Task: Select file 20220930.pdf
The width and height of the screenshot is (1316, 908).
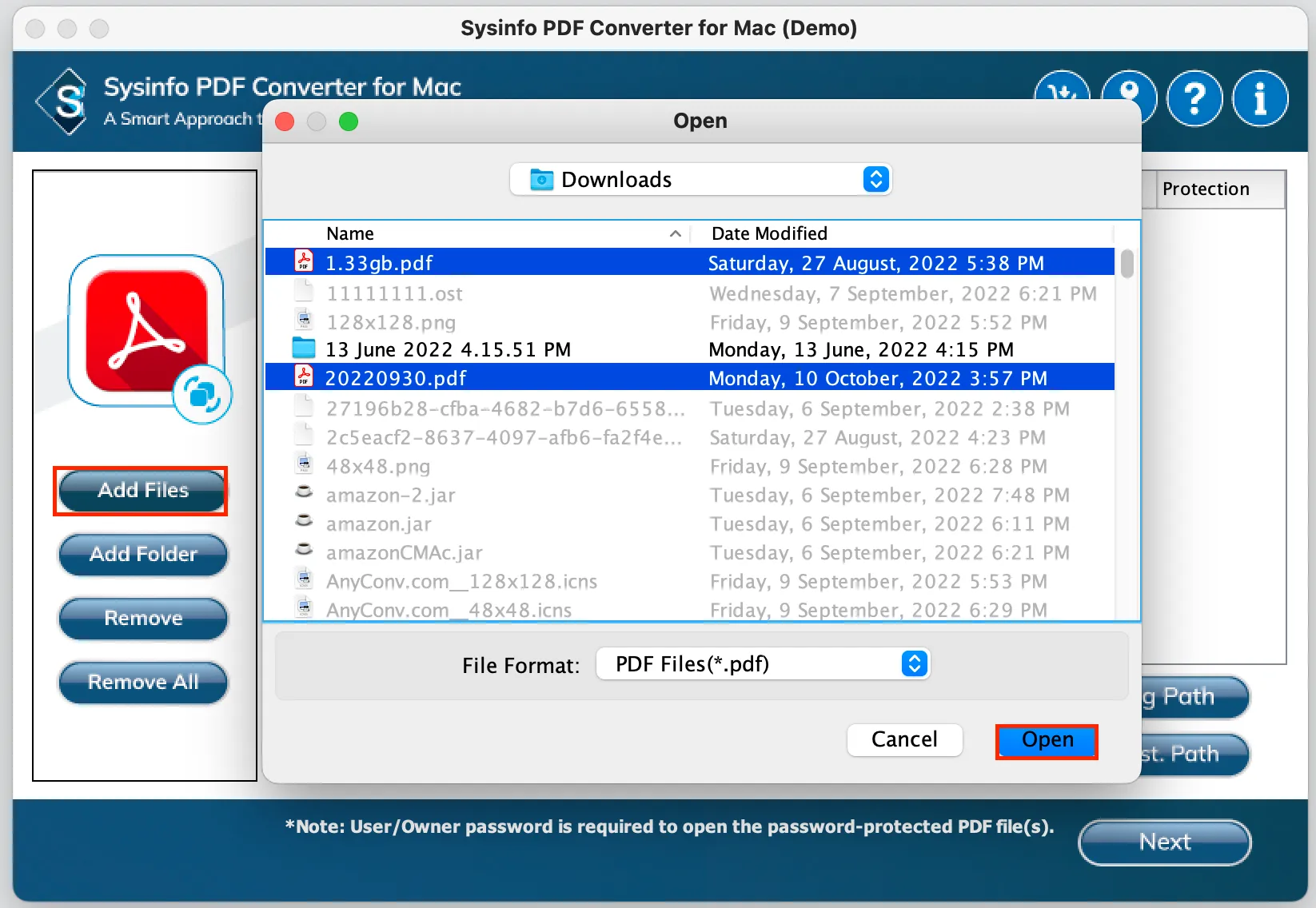Action: coord(396,378)
